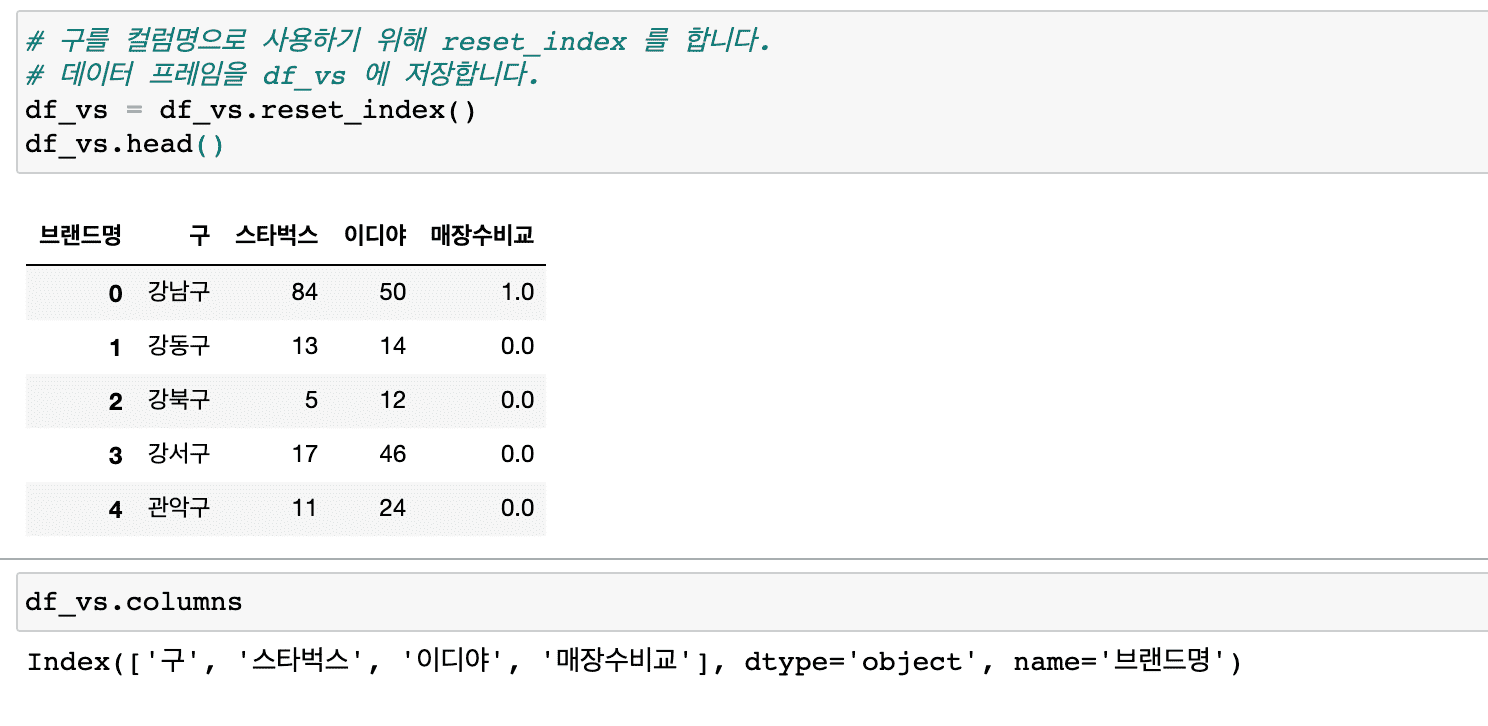Click the 매장수비교 value 1.0
1488x726 pixels.
click(517, 292)
